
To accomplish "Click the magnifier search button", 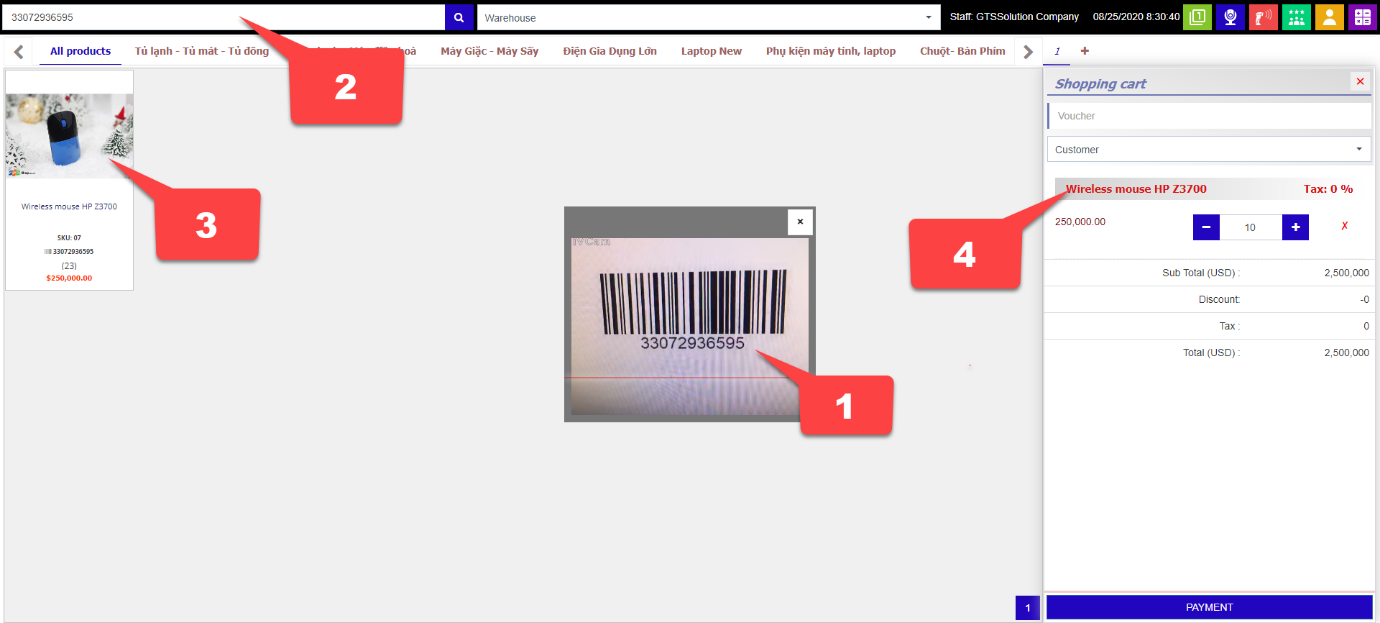I will pos(458,17).
